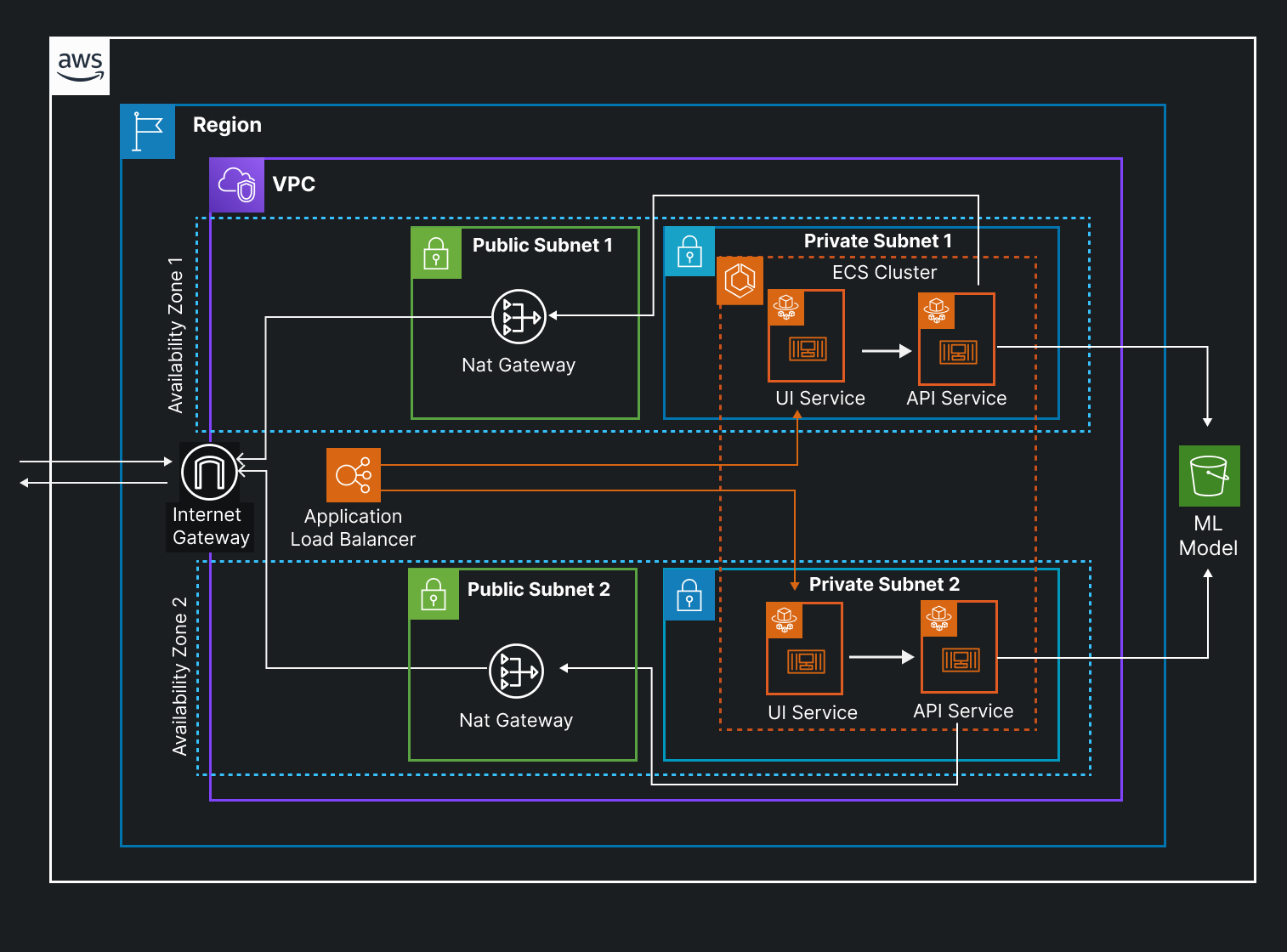Click the VPC label heading
1287x952 pixels.
(292, 184)
